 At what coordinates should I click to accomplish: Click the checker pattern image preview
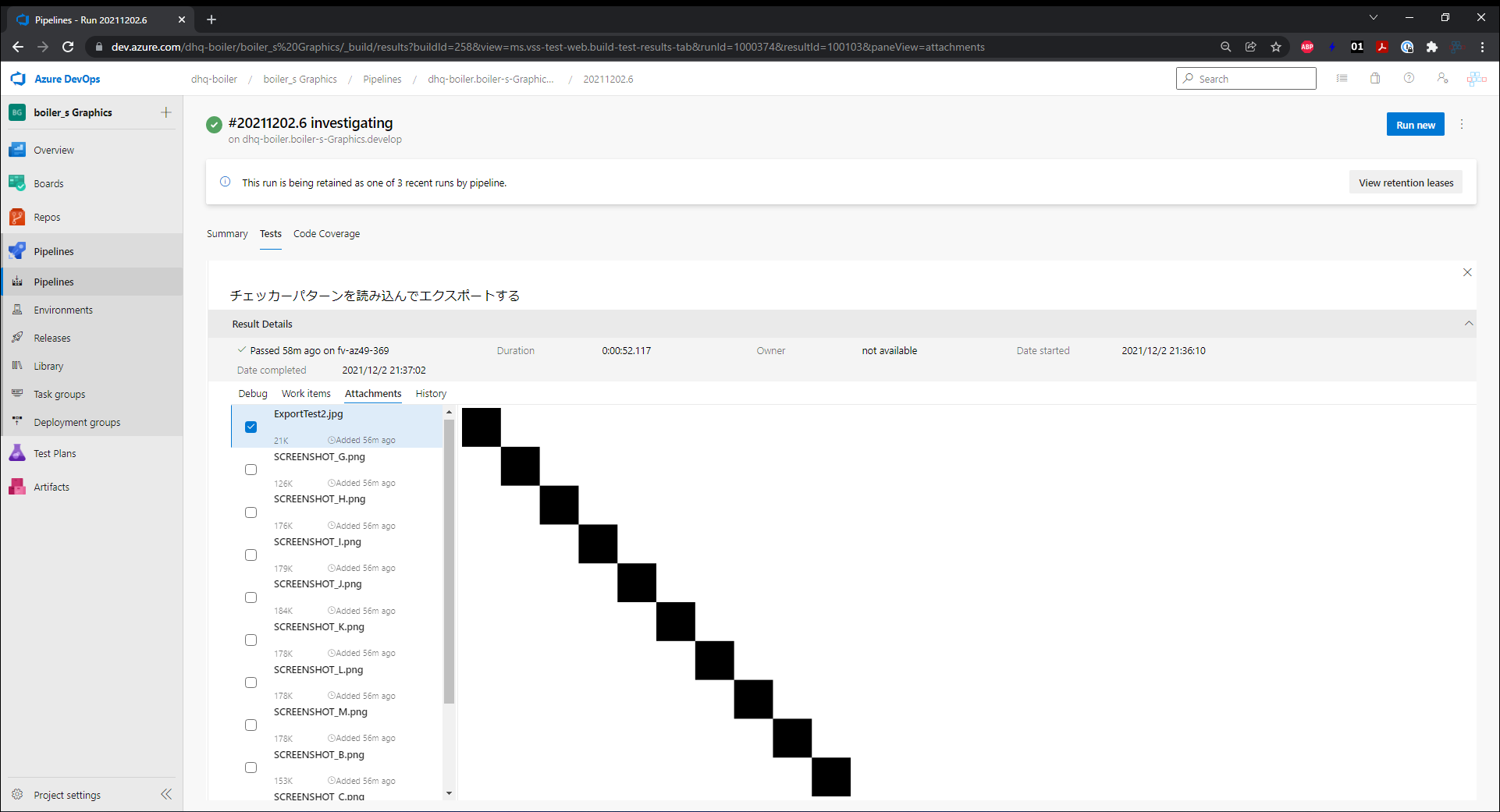point(656,602)
